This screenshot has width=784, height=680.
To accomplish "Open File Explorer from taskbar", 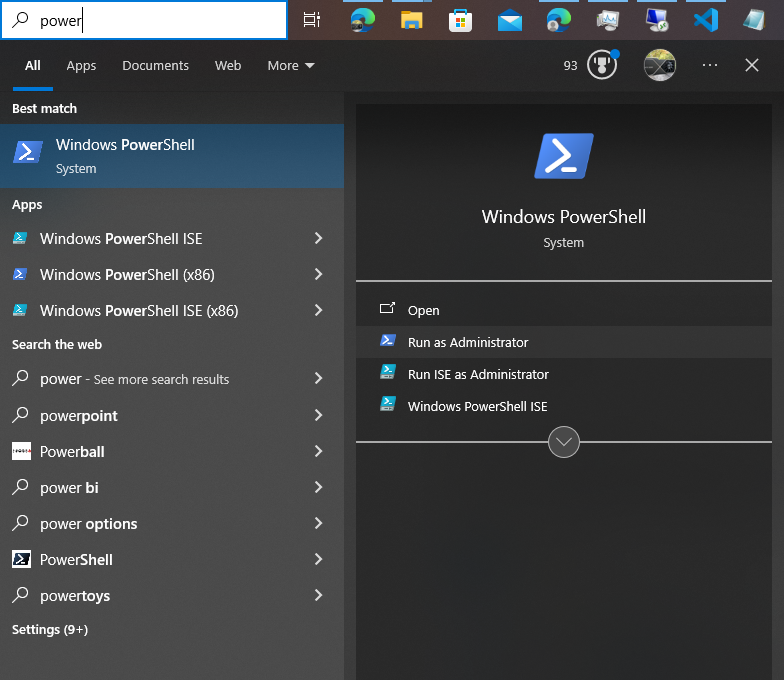I will click(x=412, y=20).
